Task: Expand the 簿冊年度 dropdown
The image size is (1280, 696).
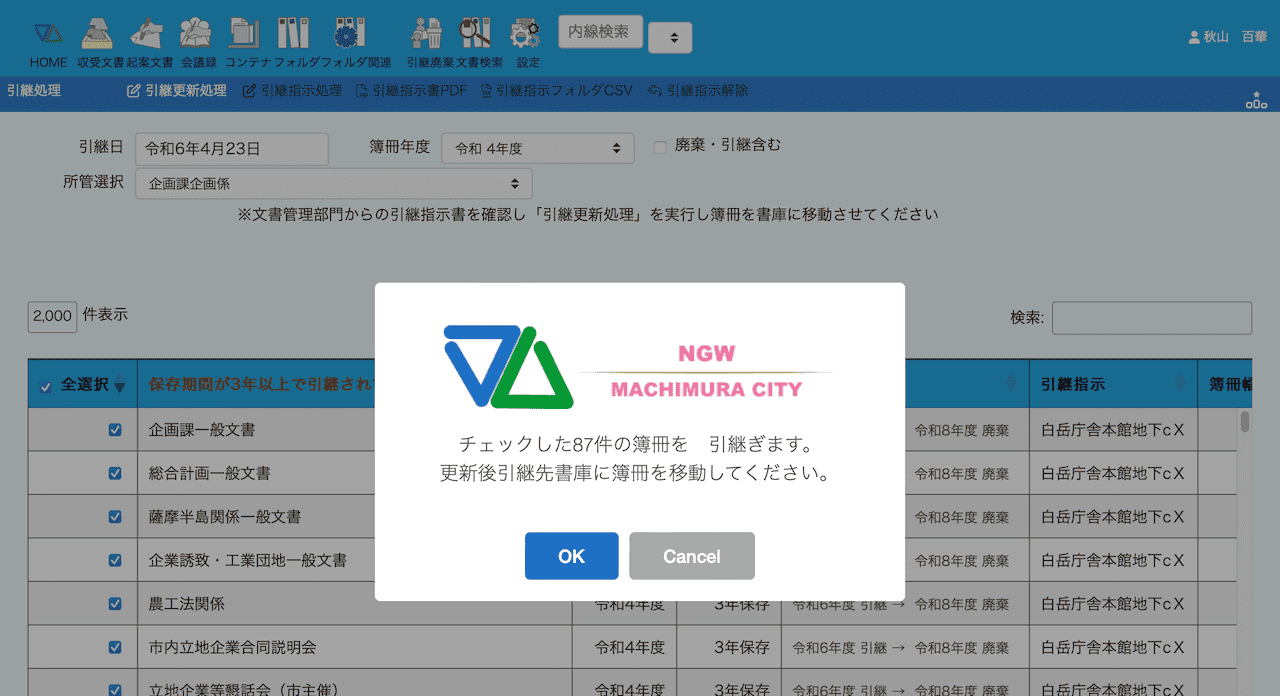Action: (x=538, y=149)
